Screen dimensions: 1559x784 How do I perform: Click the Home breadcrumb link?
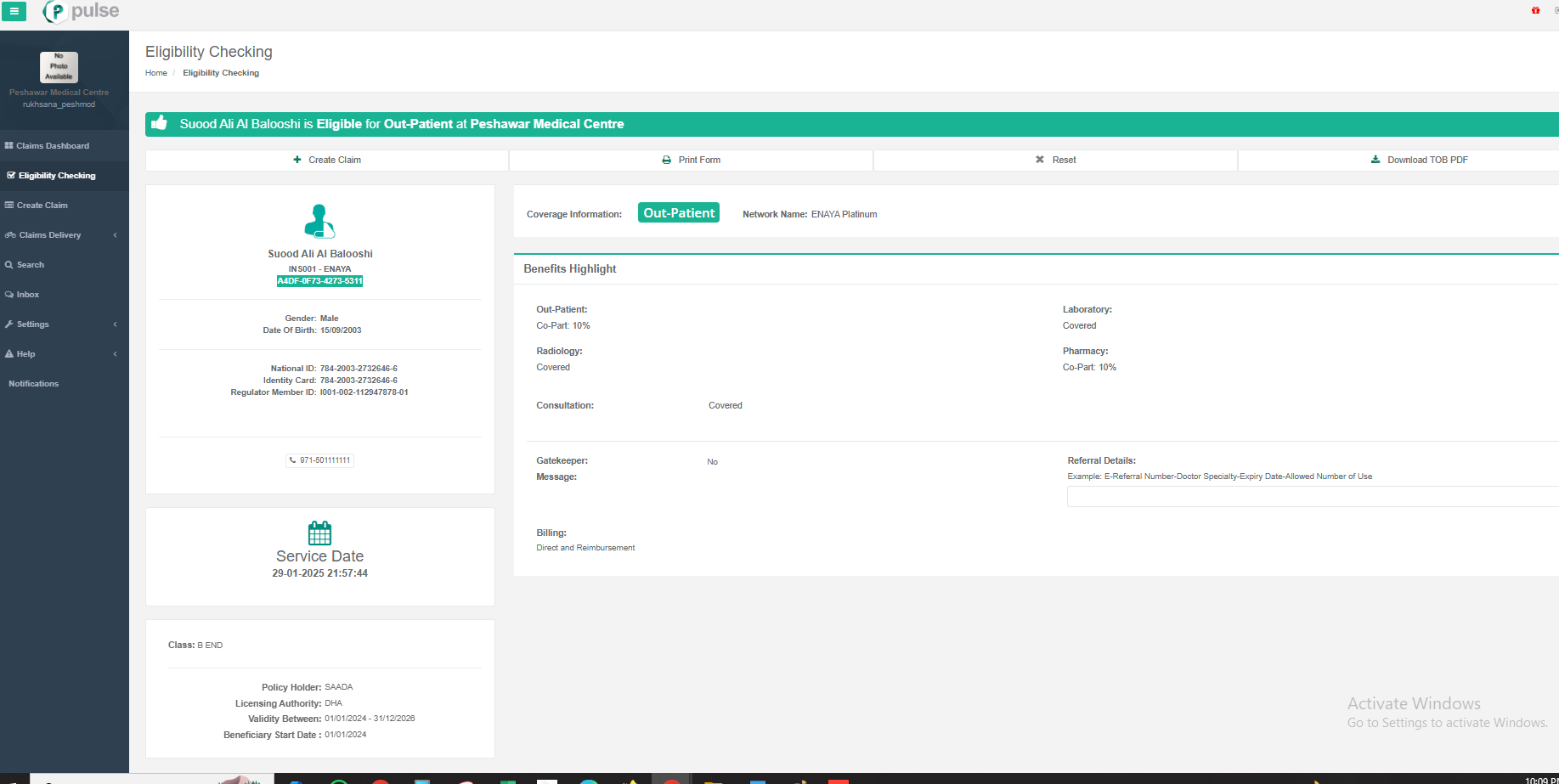click(x=156, y=73)
